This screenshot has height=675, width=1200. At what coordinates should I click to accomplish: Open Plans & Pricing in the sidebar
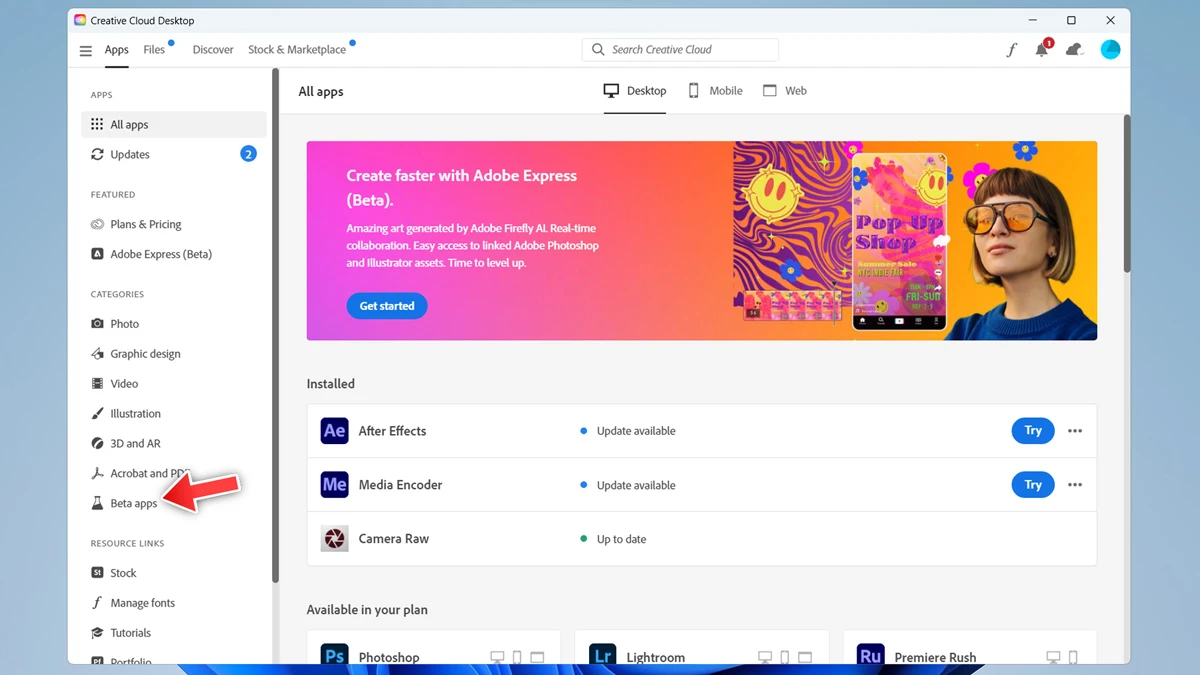pos(174,224)
